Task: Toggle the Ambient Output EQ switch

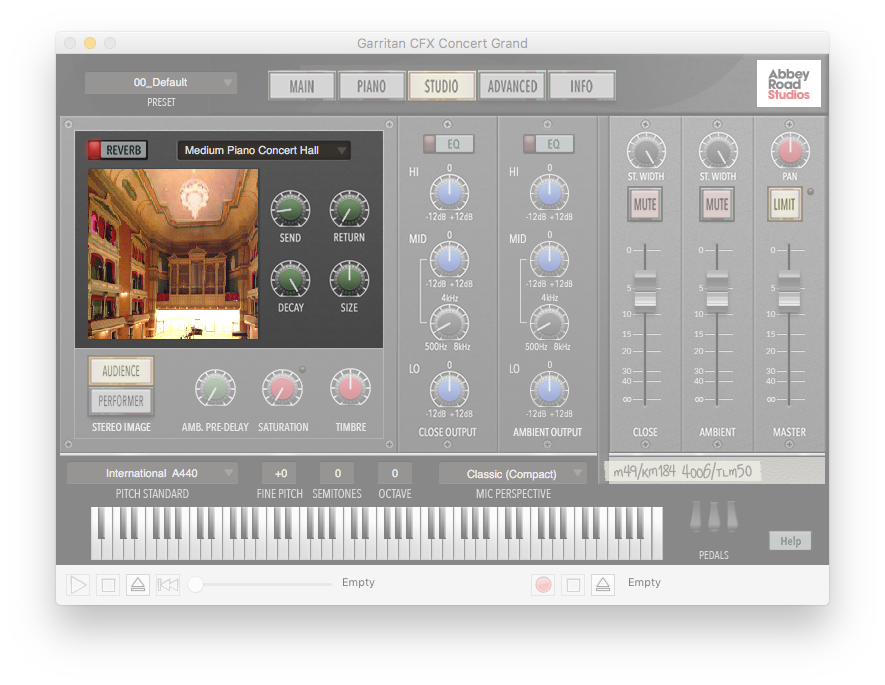Action: pyautogui.click(x=549, y=144)
